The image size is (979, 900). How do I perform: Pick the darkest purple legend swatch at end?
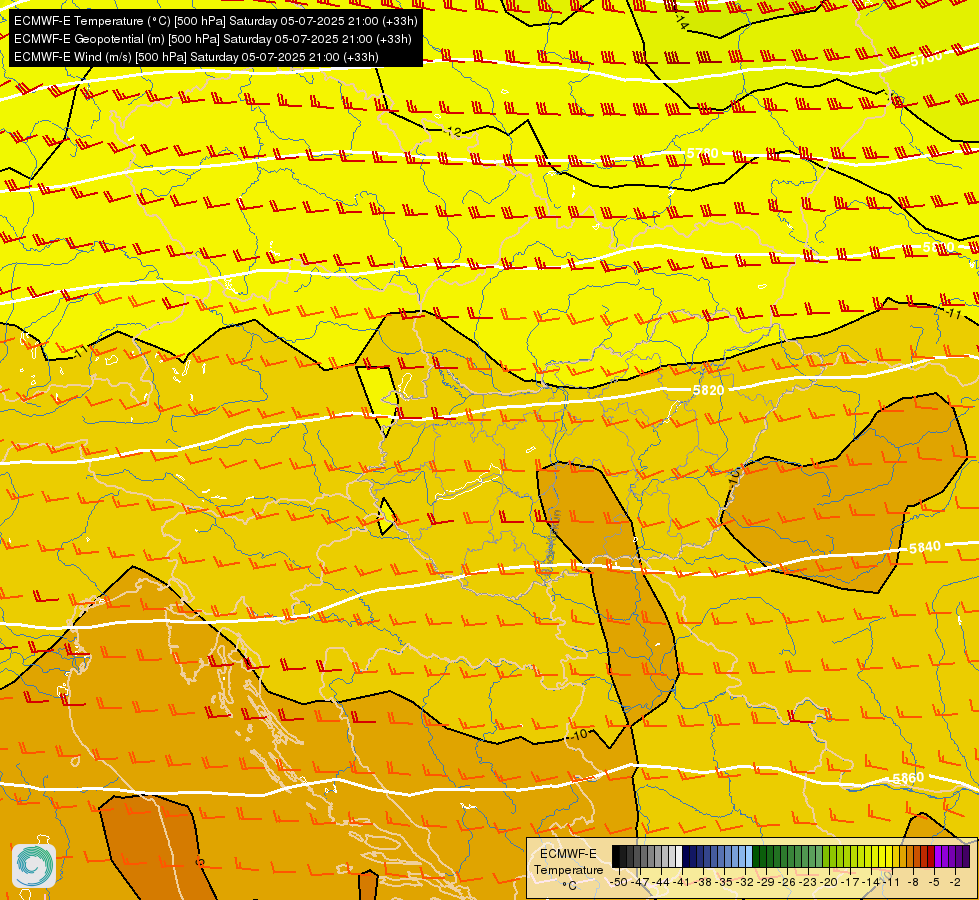[x=966, y=856]
